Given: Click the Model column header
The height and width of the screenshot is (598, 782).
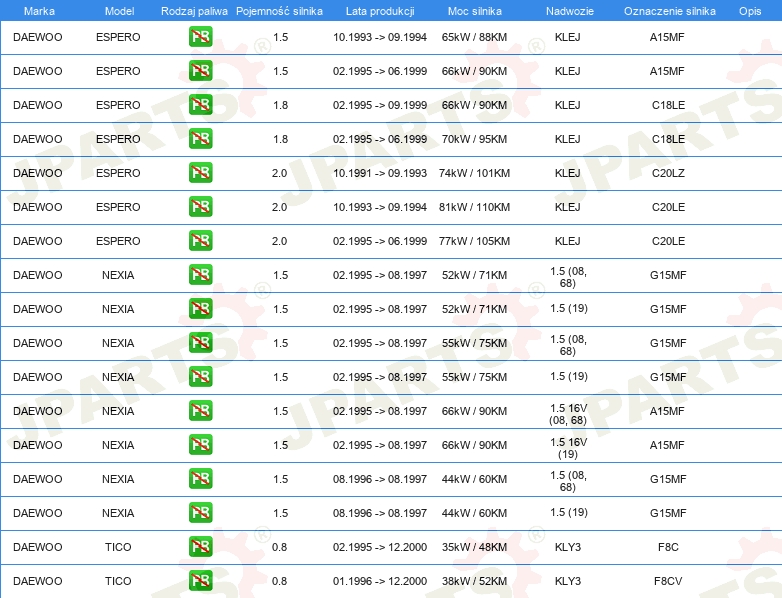Looking at the screenshot, I should coord(119,11).
